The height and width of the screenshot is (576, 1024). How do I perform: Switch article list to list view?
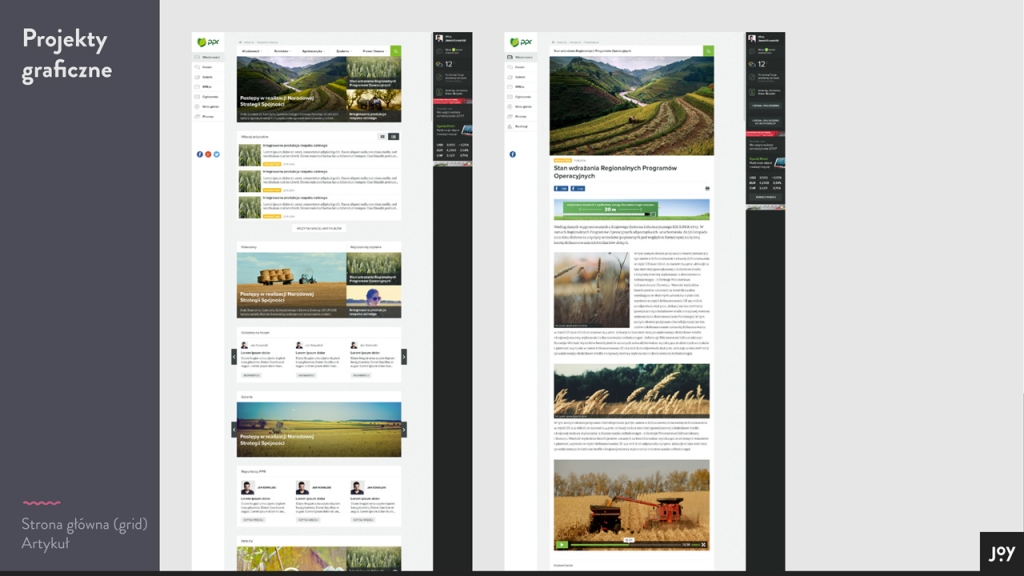(394, 136)
